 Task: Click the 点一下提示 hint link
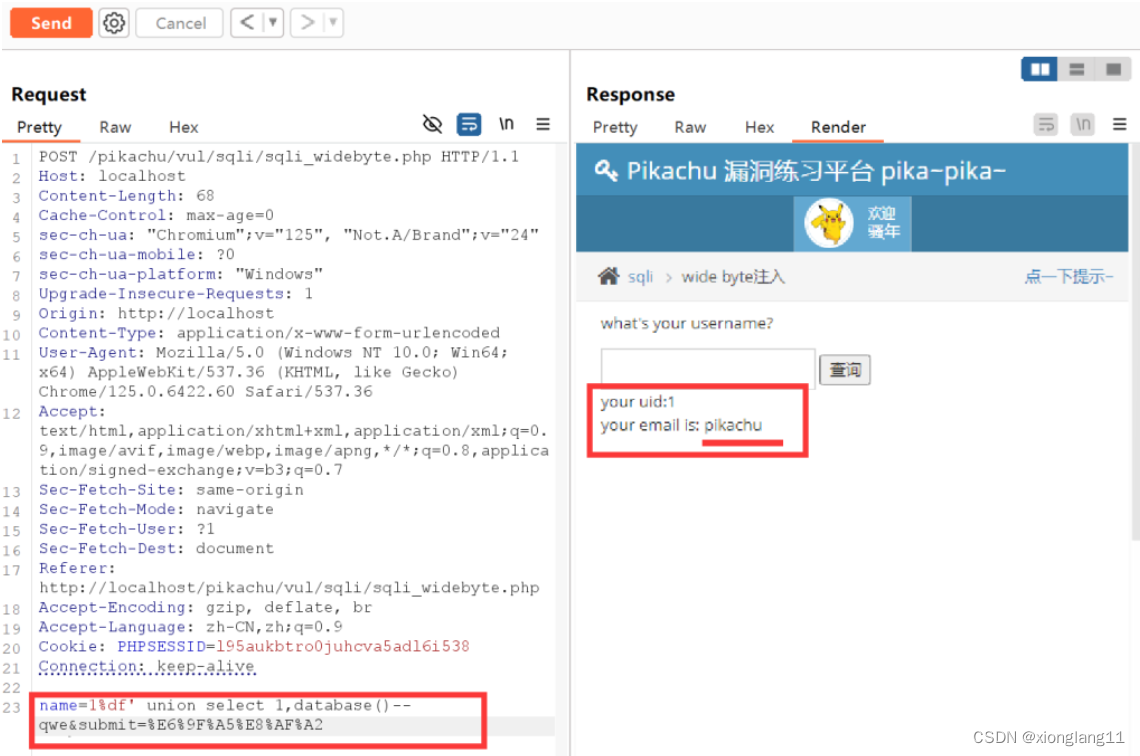pyautogui.click(x=1069, y=276)
